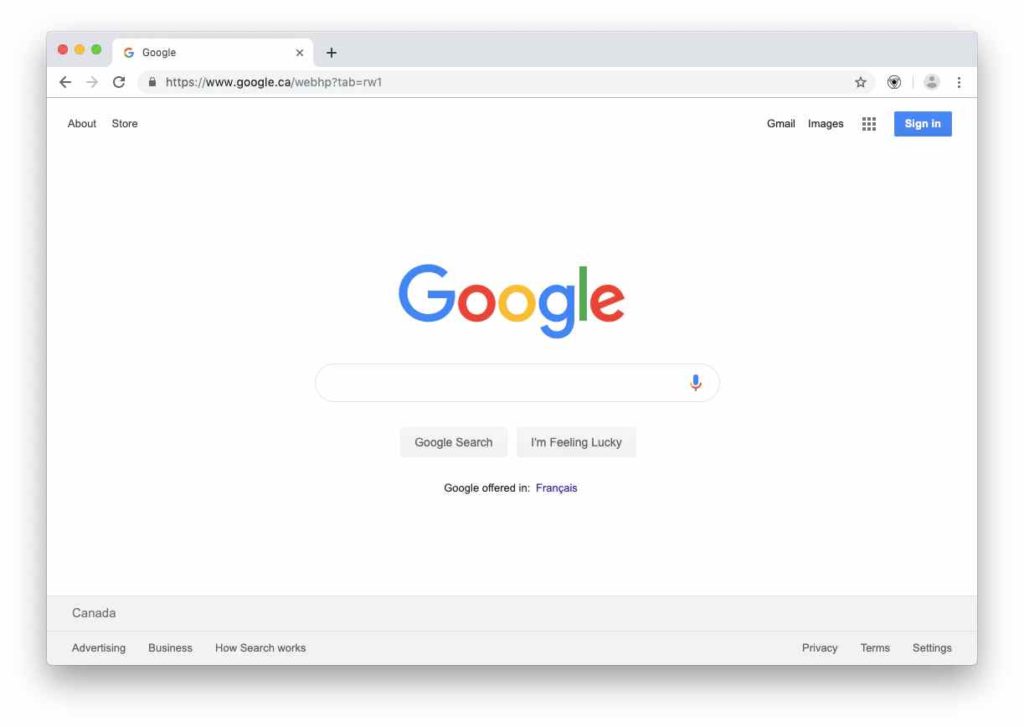The height and width of the screenshot is (727, 1024).
Task: Bookmark this page with the star icon
Action: coord(861,82)
